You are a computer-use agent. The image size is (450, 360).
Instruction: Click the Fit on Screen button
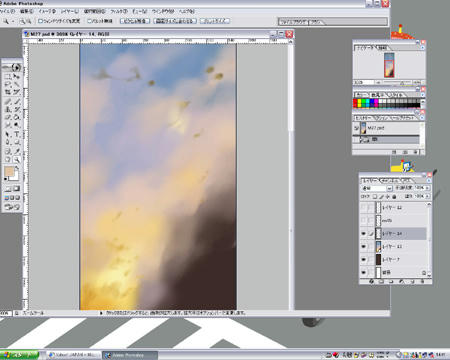click(x=175, y=21)
